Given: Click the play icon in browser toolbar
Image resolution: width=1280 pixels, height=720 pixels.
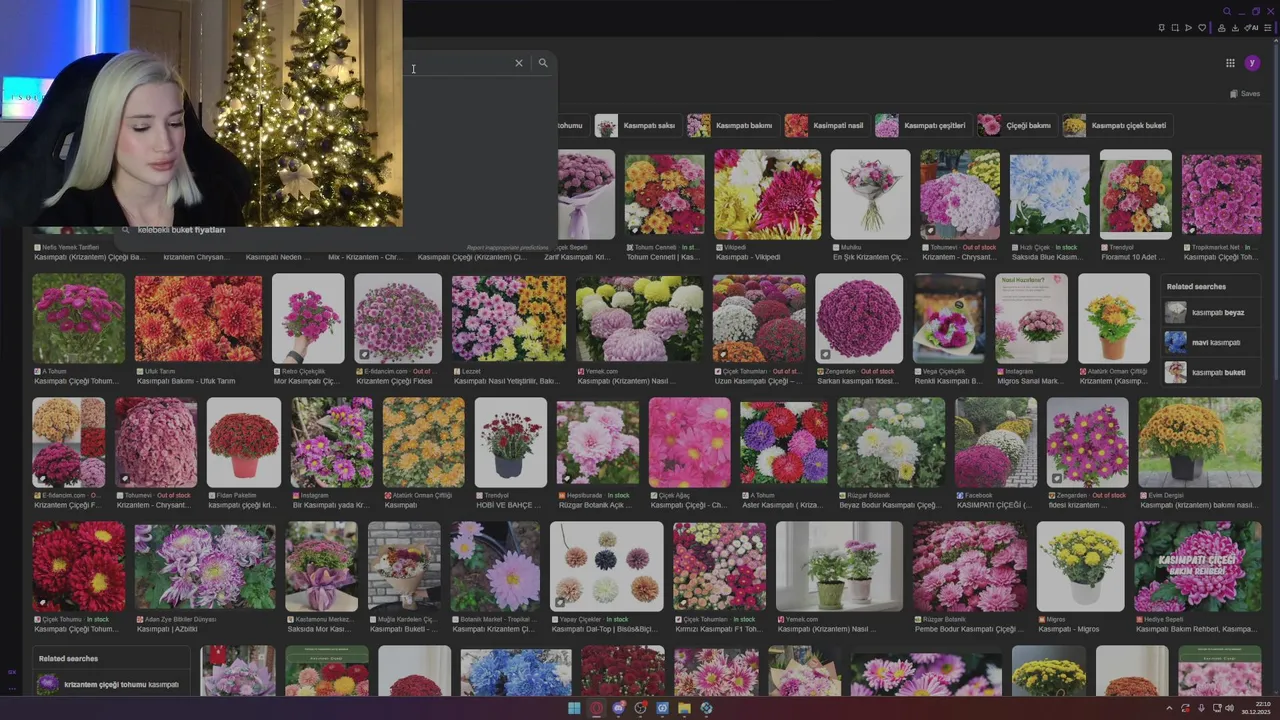Looking at the screenshot, I should (x=1188, y=27).
